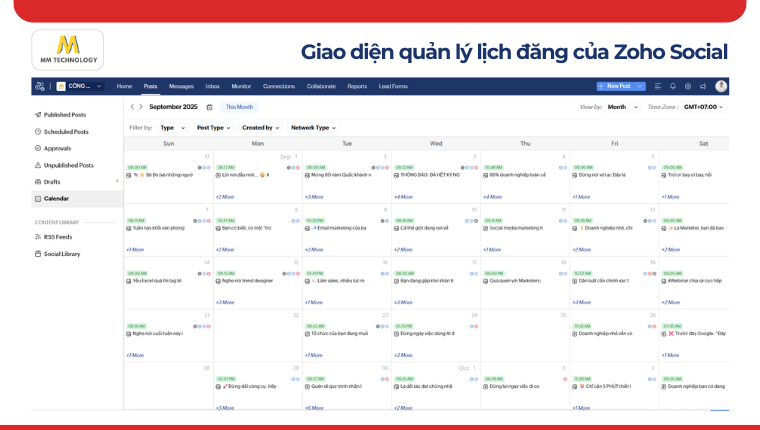The height and width of the screenshot is (430, 760).
Task: Open the View by Month dropdown
Action: 623,107
